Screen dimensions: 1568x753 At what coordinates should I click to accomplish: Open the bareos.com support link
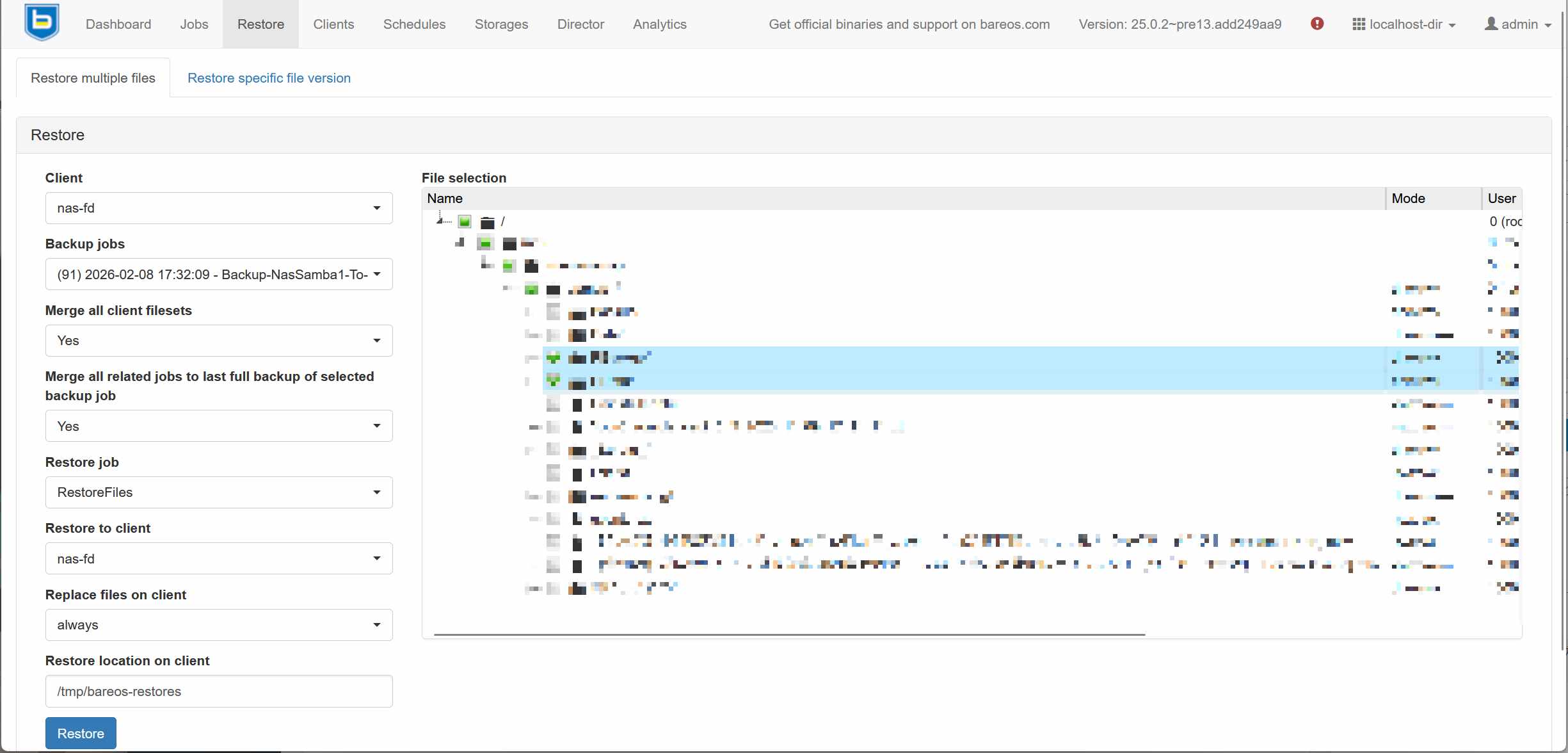point(909,24)
